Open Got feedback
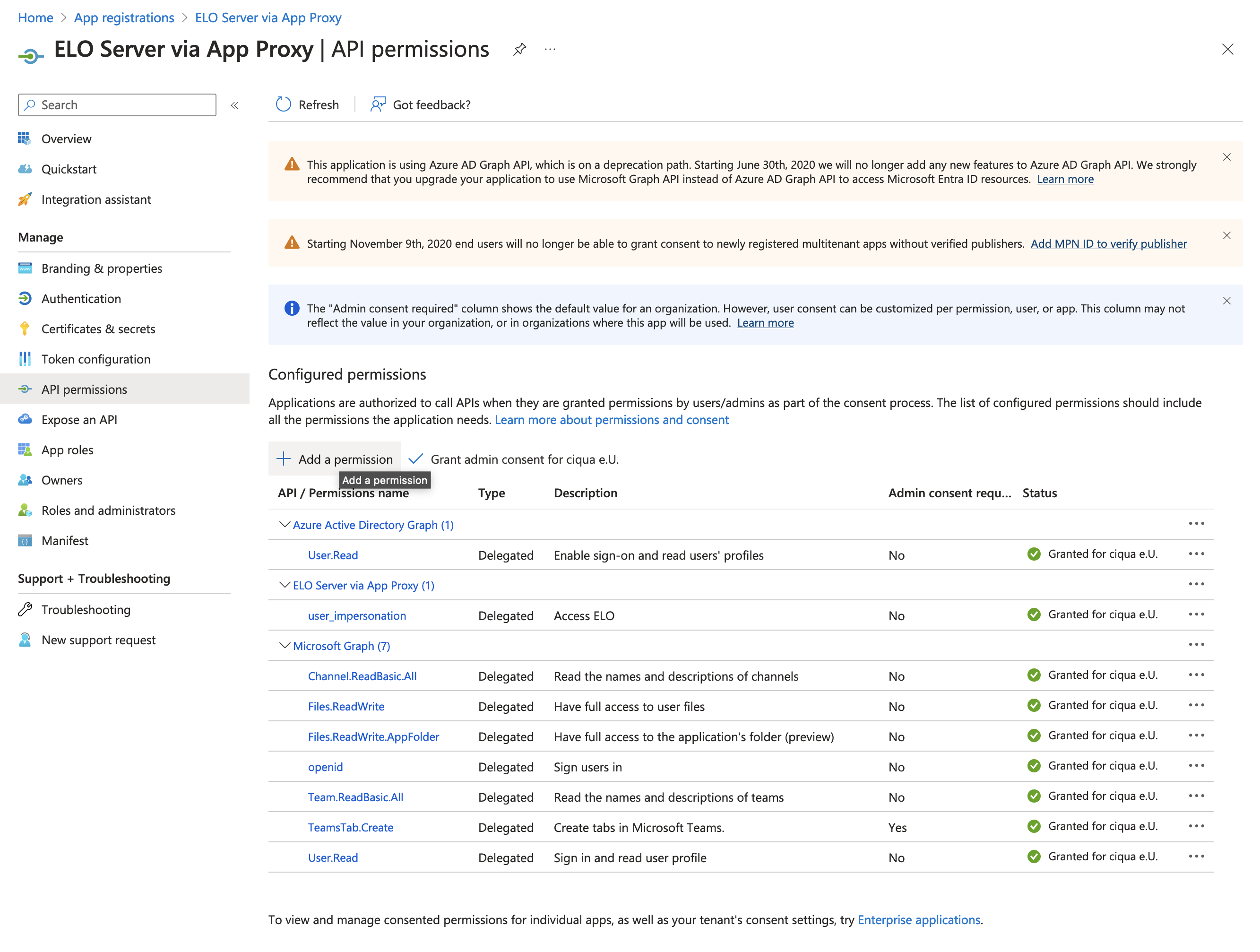The height and width of the screenshot is (952, 1260). tap(420, 104)
